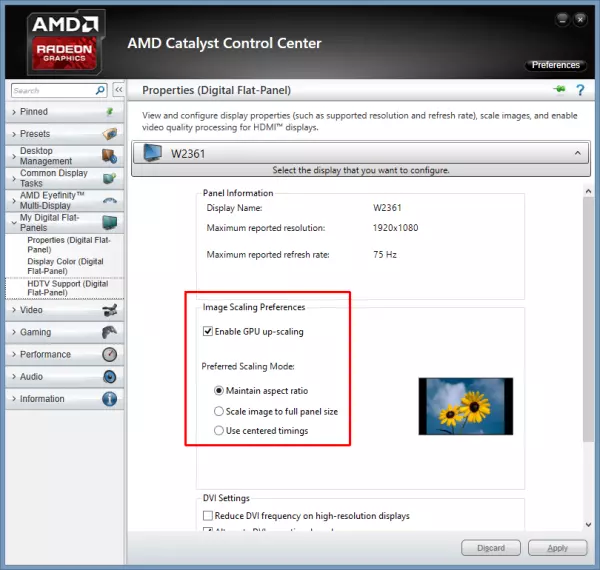Click the My Digital Flat-Panels monitor icon
The image size is (600, 570).
pyautogui.click(x=110, y=222)
